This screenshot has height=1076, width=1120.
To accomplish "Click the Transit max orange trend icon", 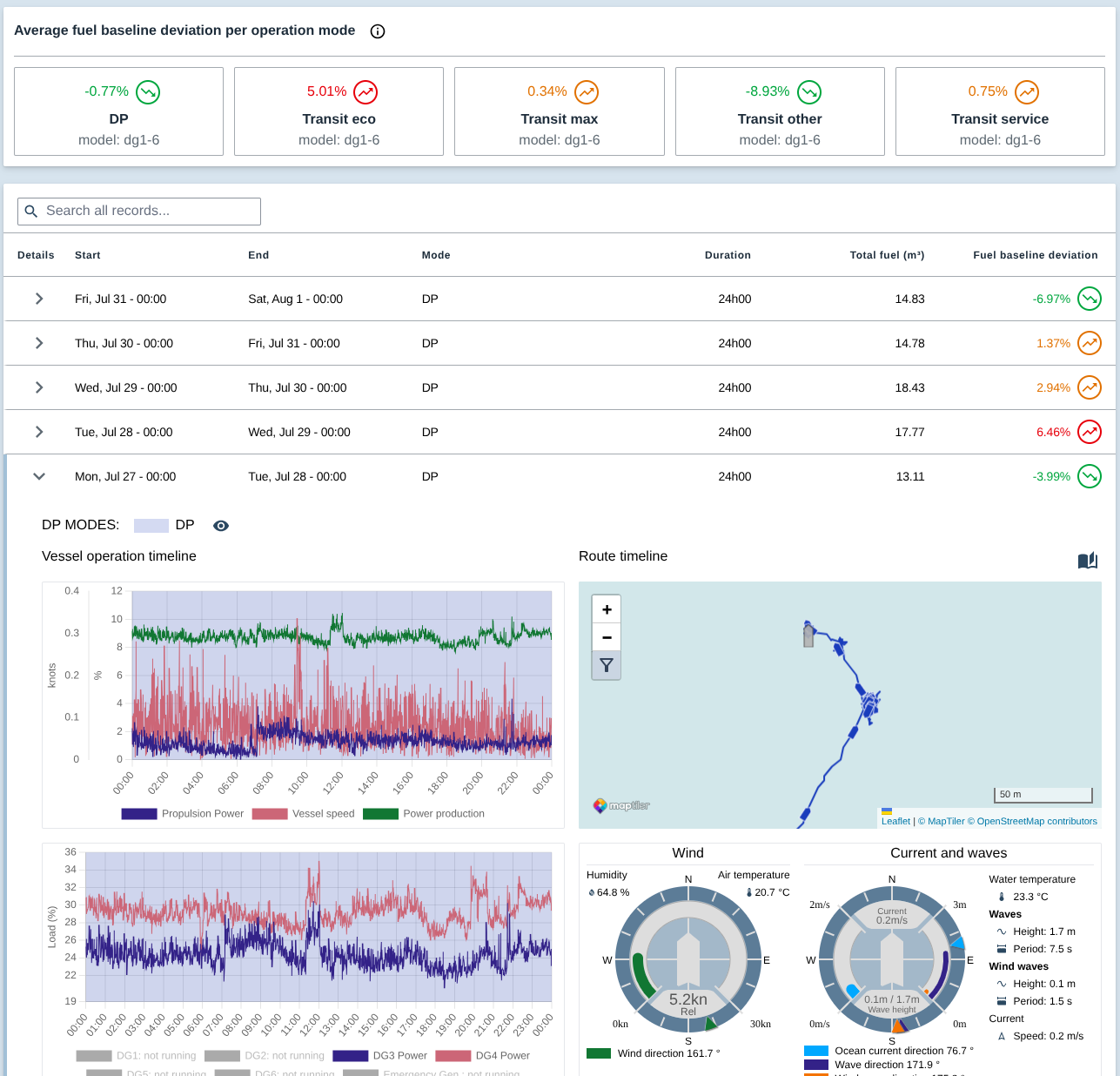I will 587,91.
